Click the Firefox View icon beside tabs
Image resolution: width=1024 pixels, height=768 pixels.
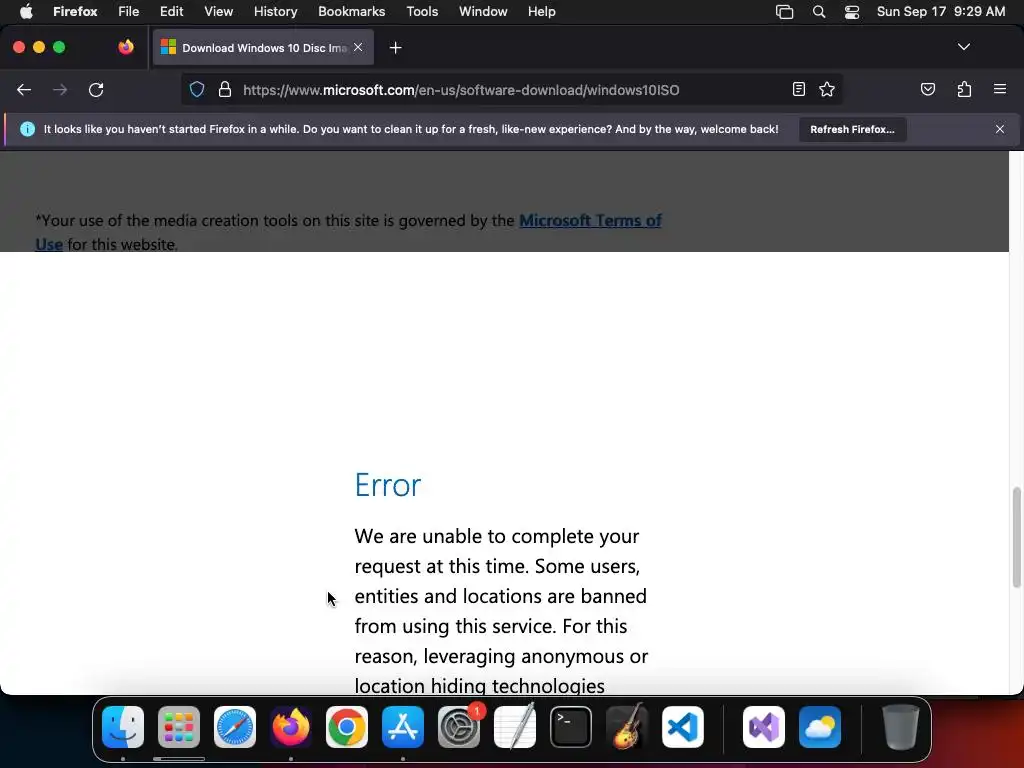126,47
